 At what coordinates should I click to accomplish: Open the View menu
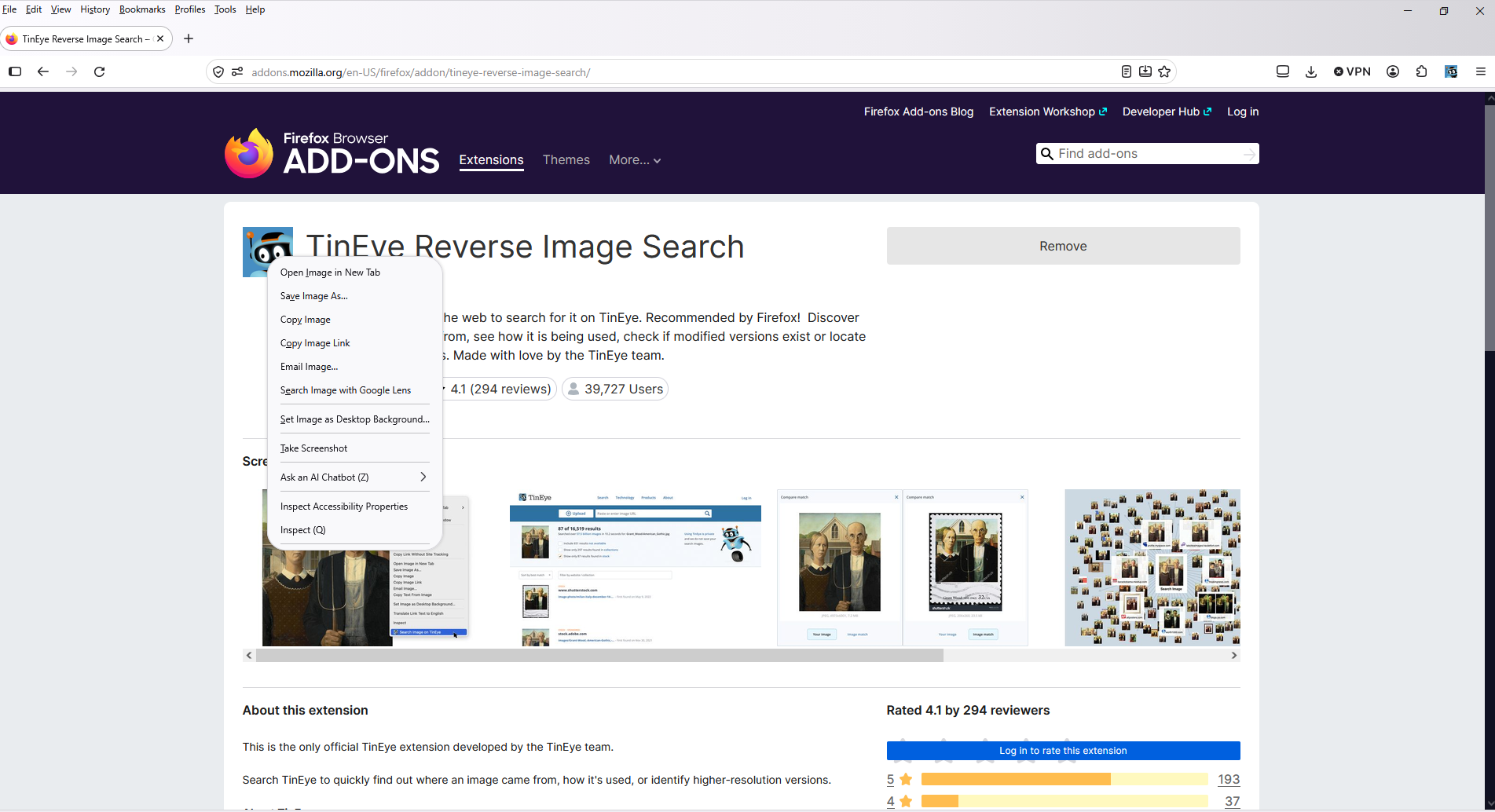(x=60, y=9)
